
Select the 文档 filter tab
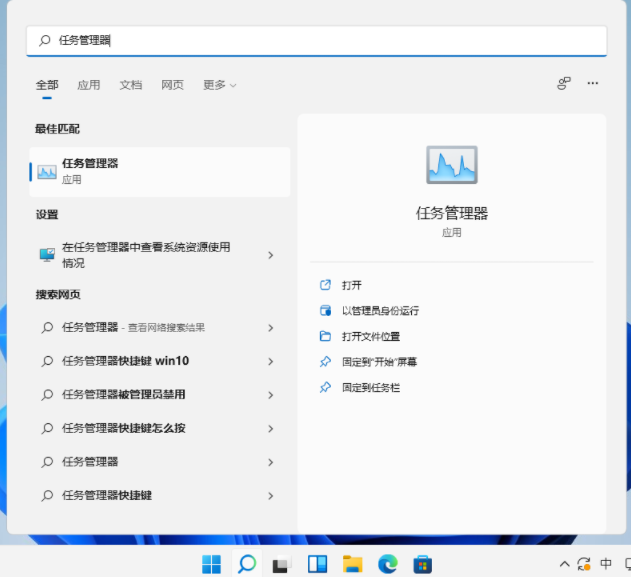click(x=131, y=85)
